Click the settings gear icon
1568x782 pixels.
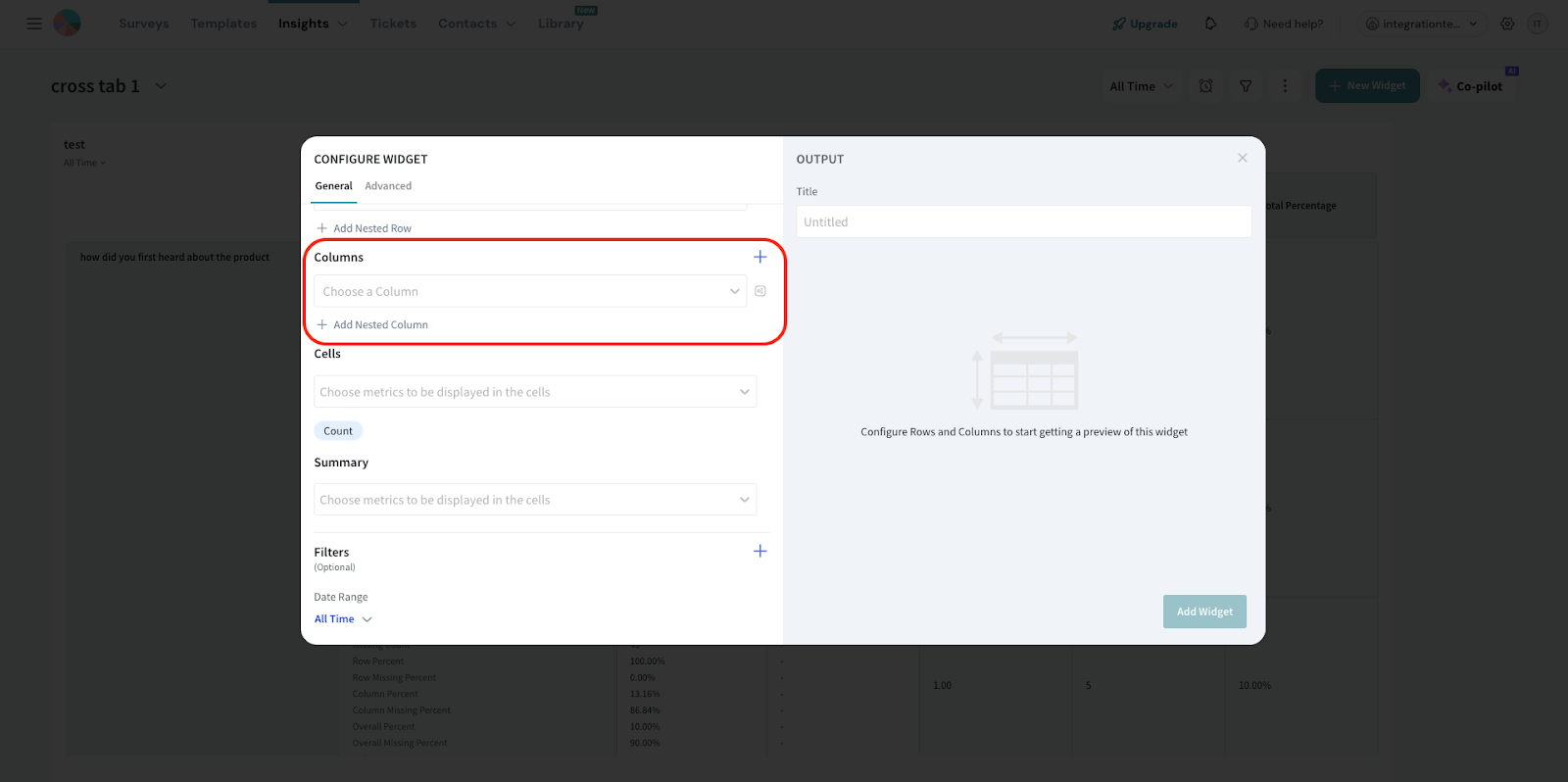click(1507, 24)
